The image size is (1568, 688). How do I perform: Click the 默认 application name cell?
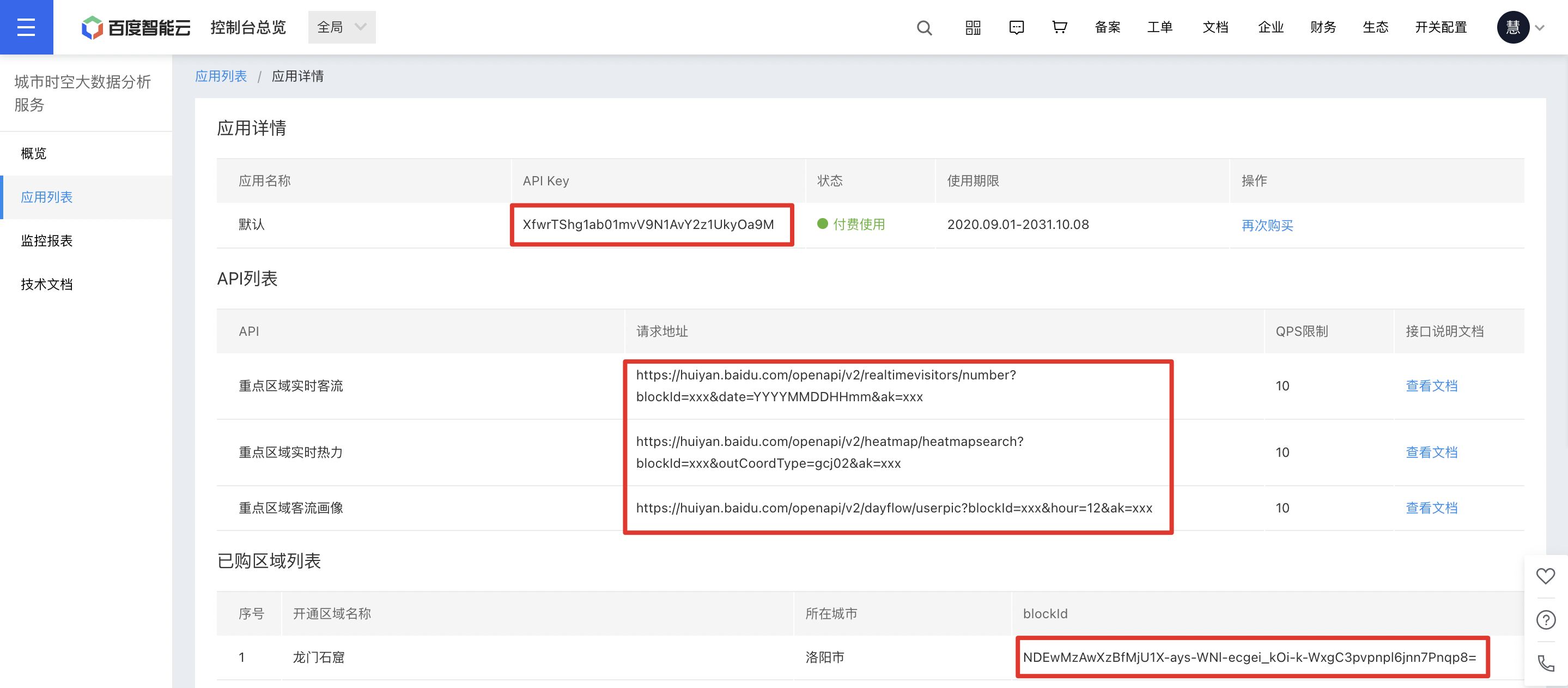click(251, 225)
